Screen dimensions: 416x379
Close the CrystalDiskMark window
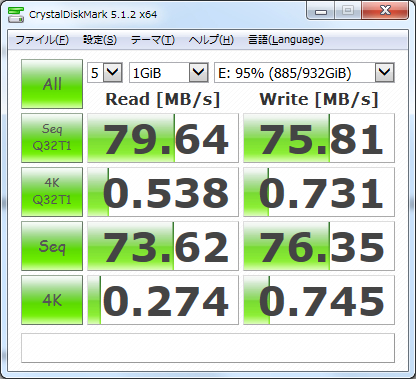pyautogui.click(x=385, y=11)
